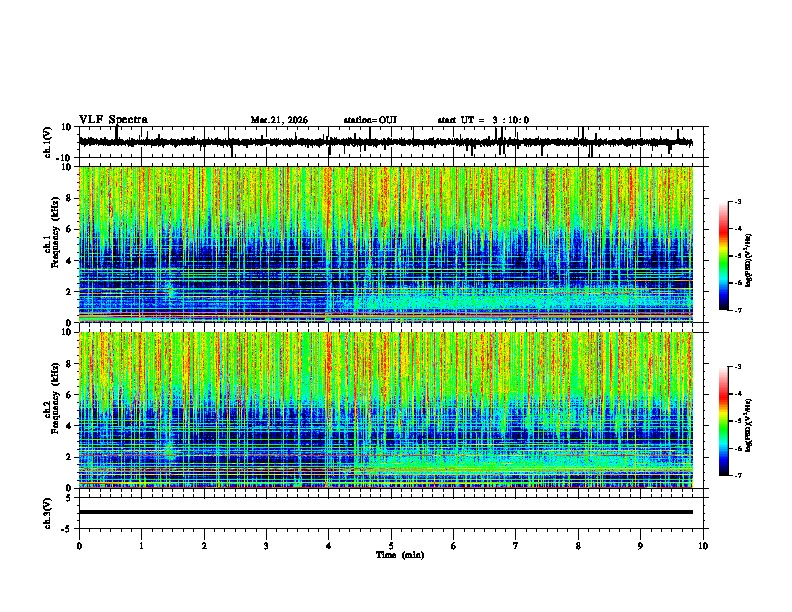This screenshot has height=612, width=792.
Task: Click the 'Time (min)' axis title
Action: [400, 555]
